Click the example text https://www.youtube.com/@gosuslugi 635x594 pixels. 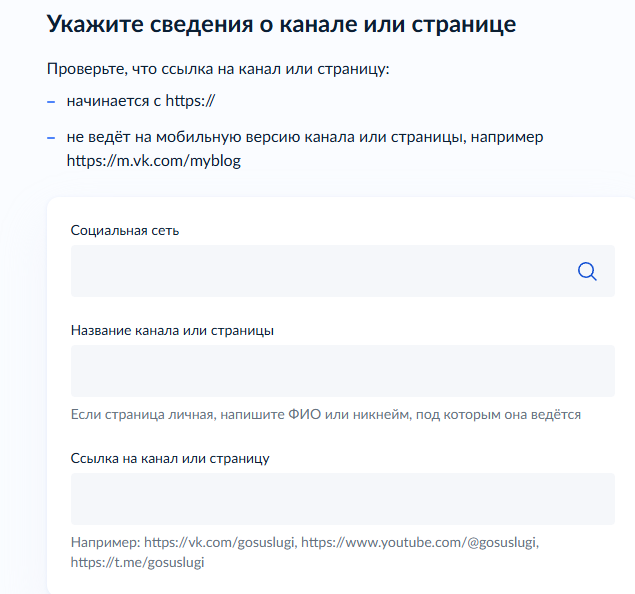coord(419,542)
